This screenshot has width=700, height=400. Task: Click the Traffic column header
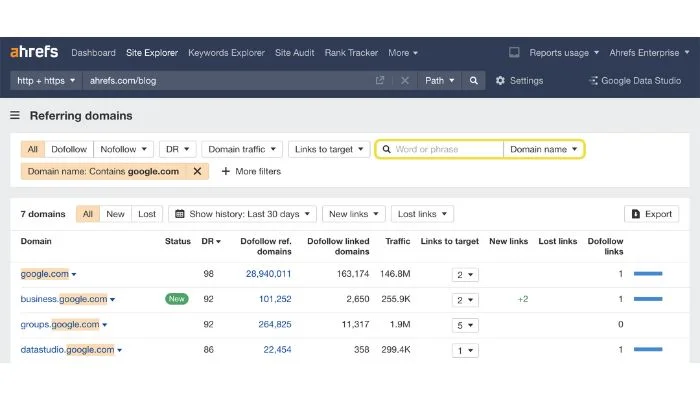point(397,241)
